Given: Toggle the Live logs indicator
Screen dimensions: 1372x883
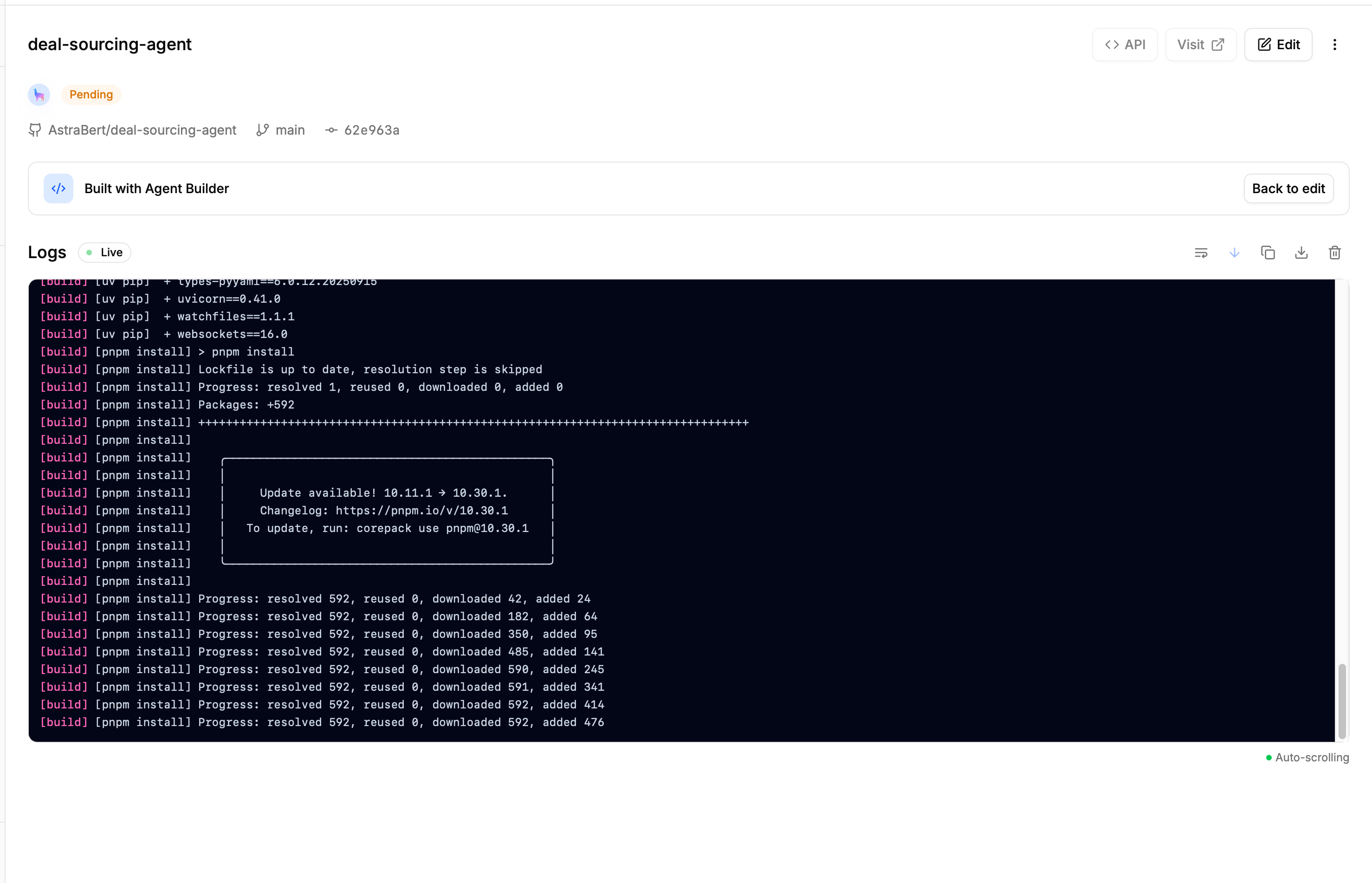Looking at the screenshot, I should tap(105, 253).
